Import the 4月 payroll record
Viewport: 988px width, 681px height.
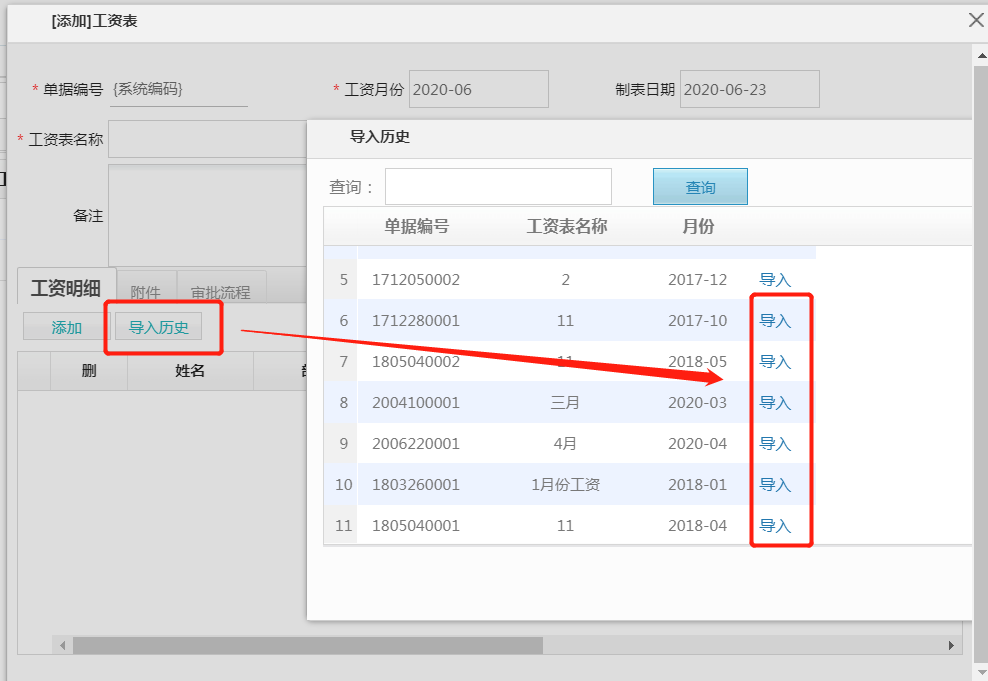point(775,444)
